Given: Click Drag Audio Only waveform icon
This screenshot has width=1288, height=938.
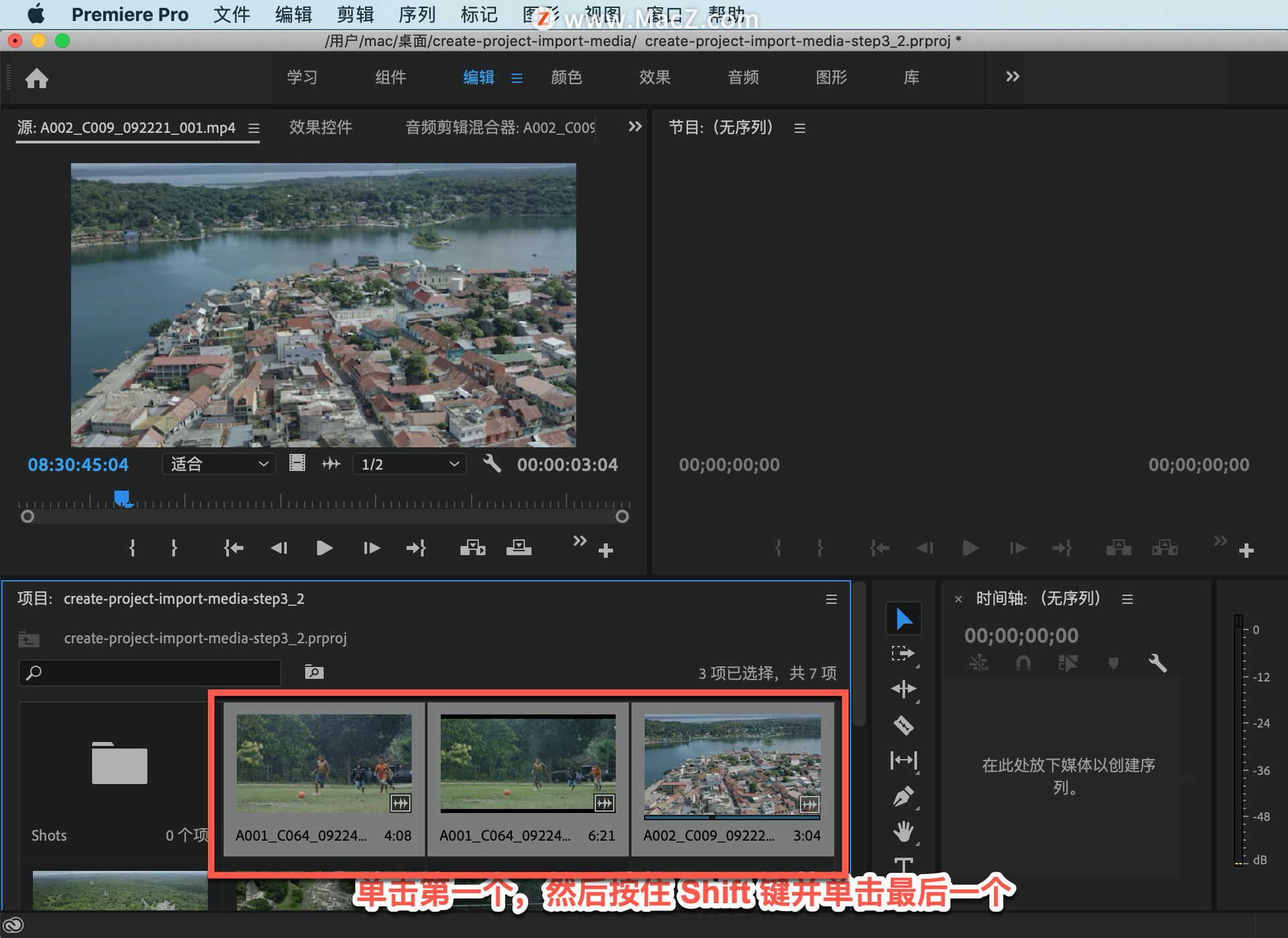Looking at the screenshot, I should pyautogui.click(x=331, y=464).
